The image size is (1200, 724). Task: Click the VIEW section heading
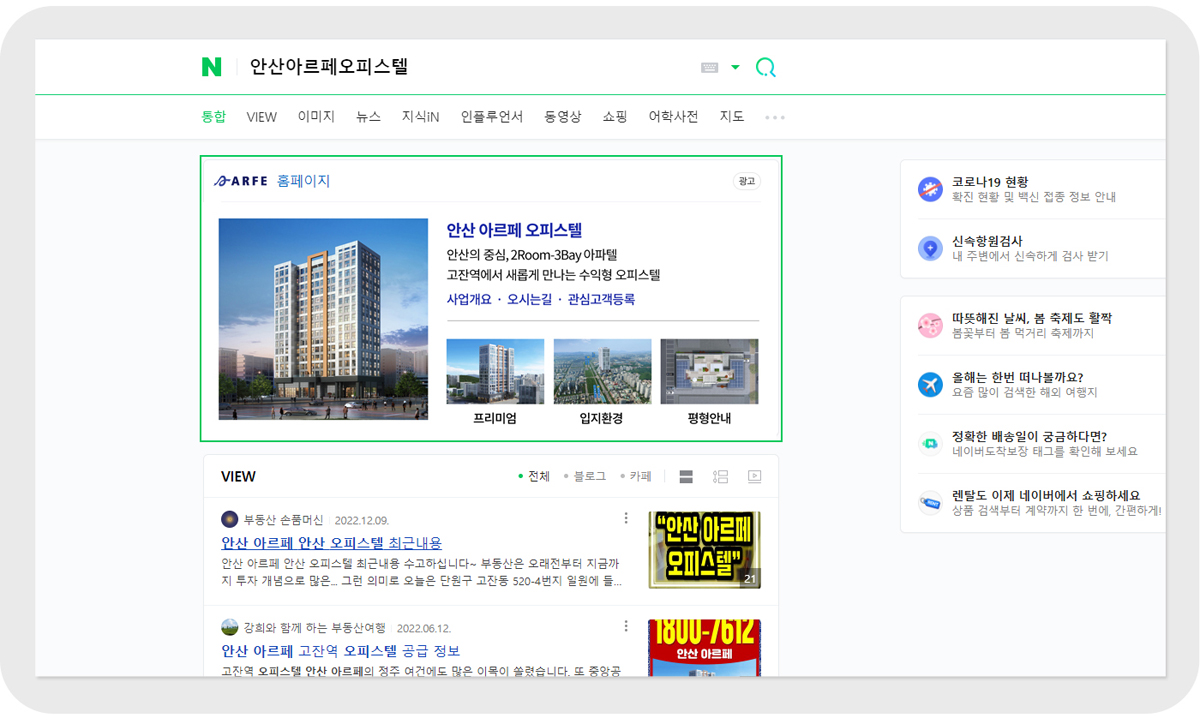(238, 477)
